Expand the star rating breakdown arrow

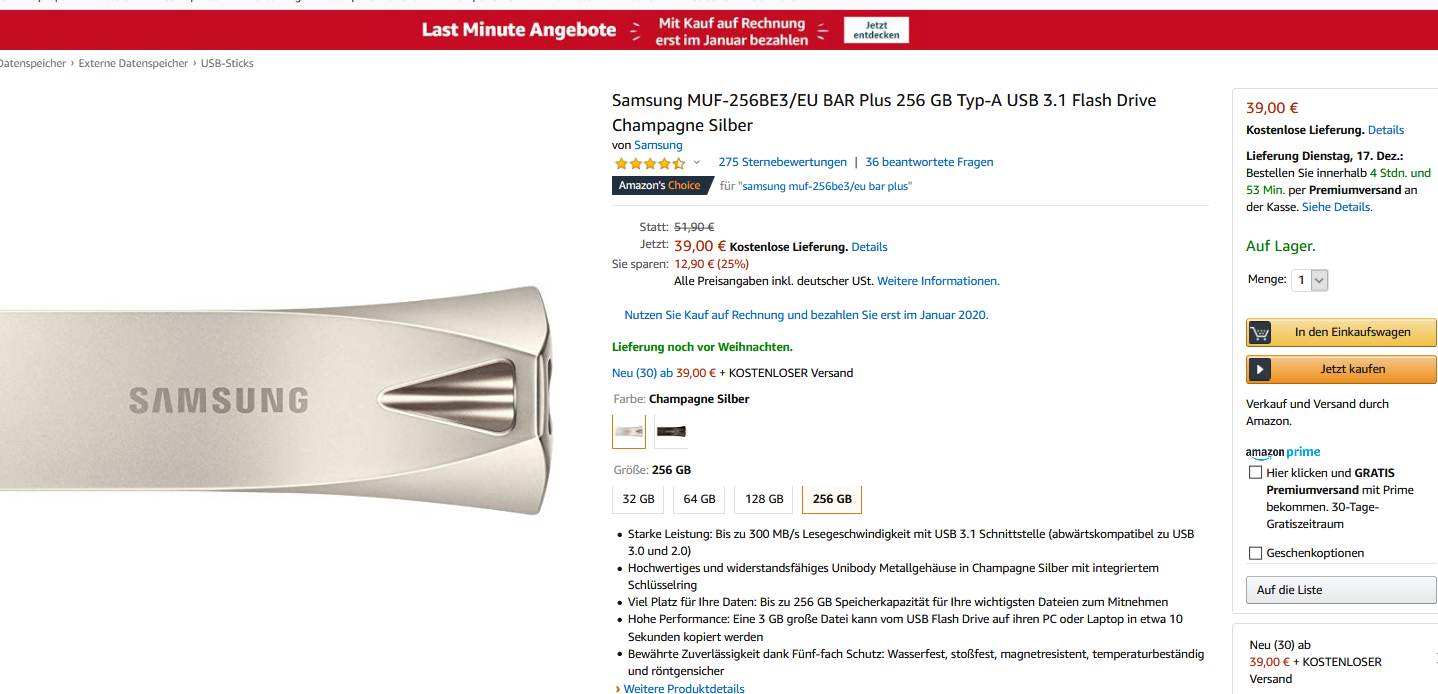coord(697,163)
